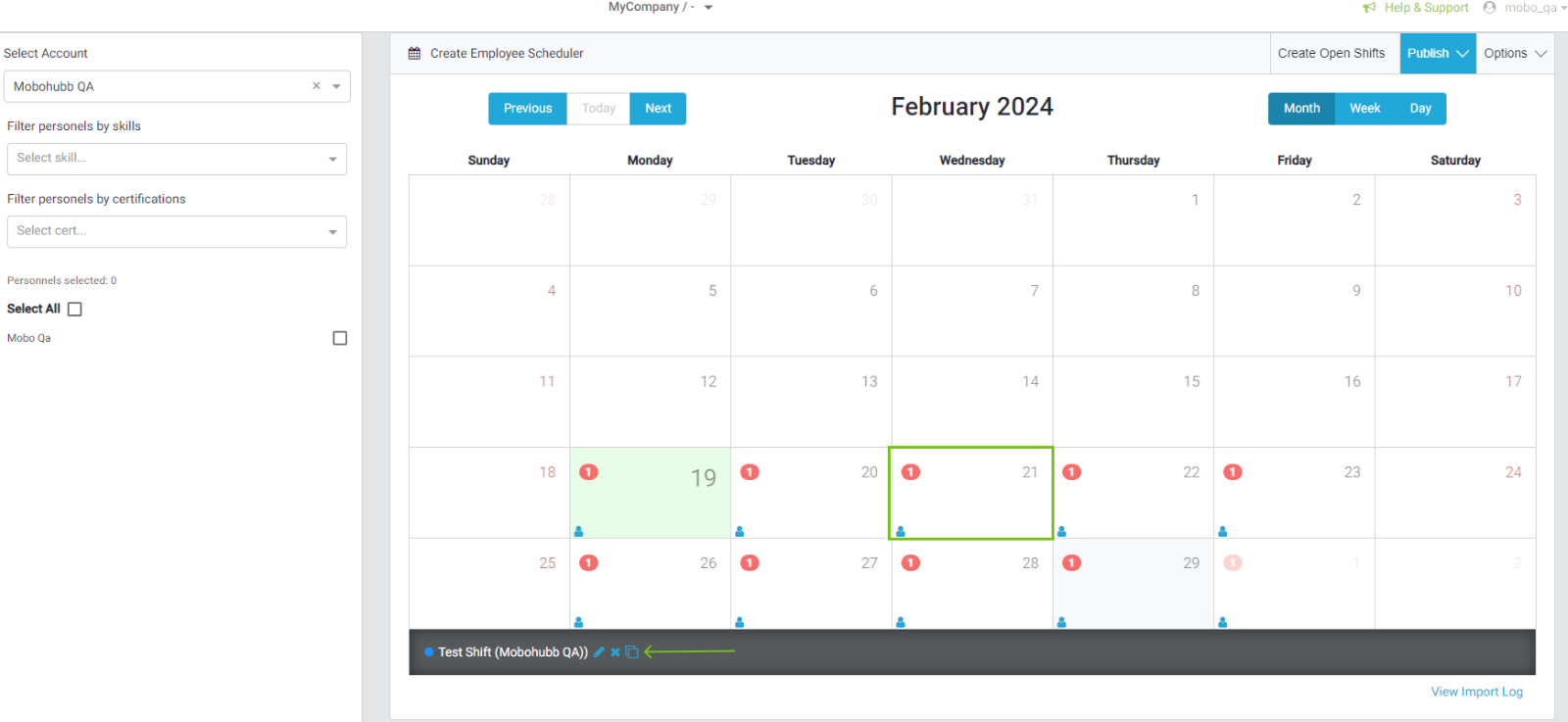The width and height of the screenshot is (1568, 722).
Task: Expand the Publish dropdown
Action: 1438,53
